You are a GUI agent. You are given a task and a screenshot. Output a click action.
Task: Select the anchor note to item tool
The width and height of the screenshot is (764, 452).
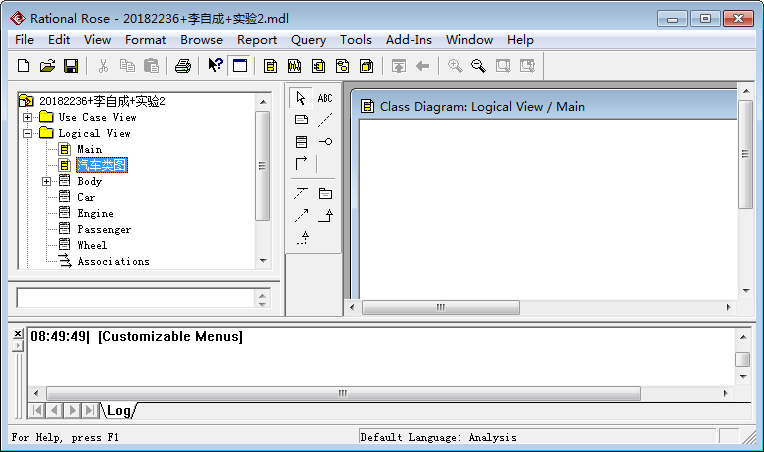tap(325, 120)
